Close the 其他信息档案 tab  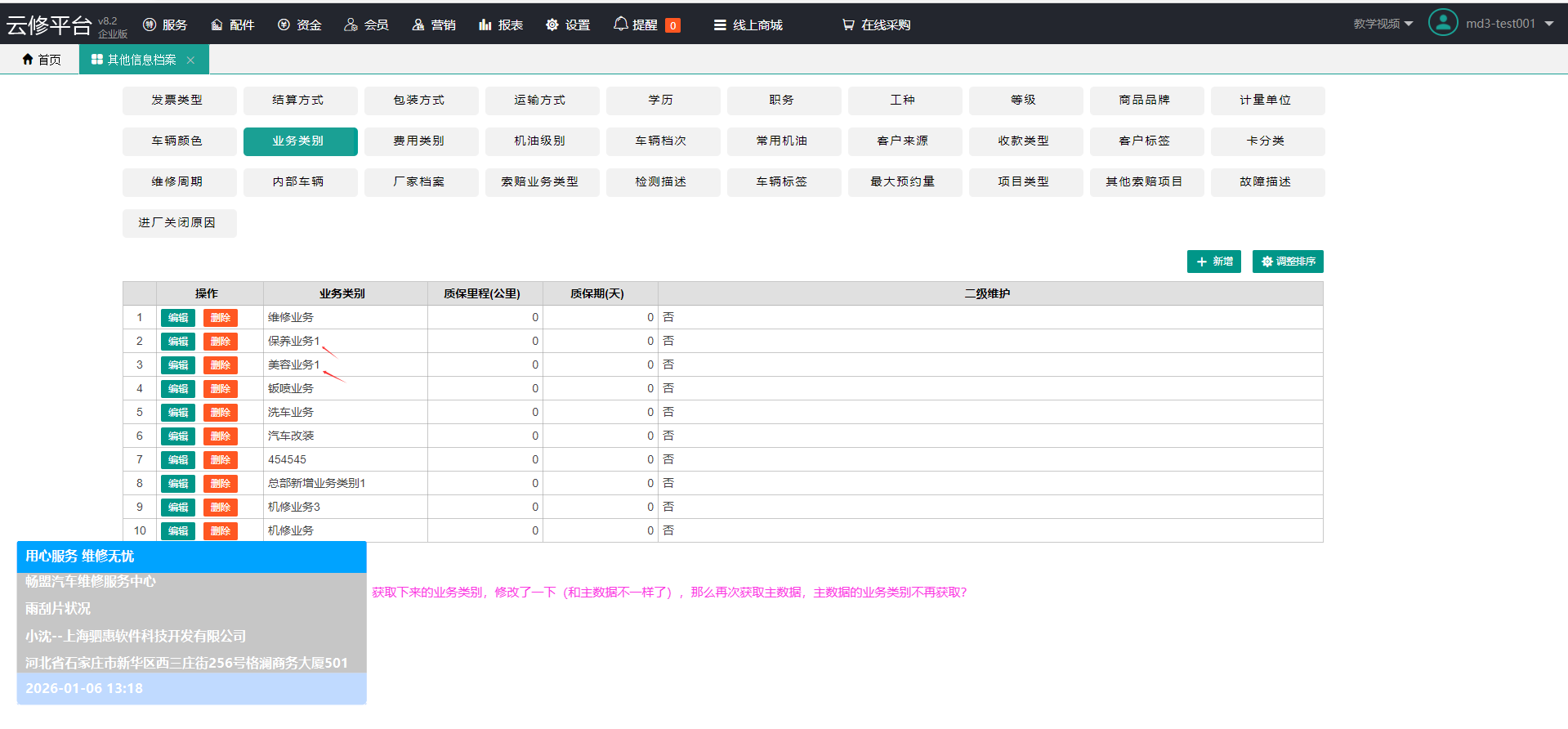pyautogui.click(x=190, y=60)
